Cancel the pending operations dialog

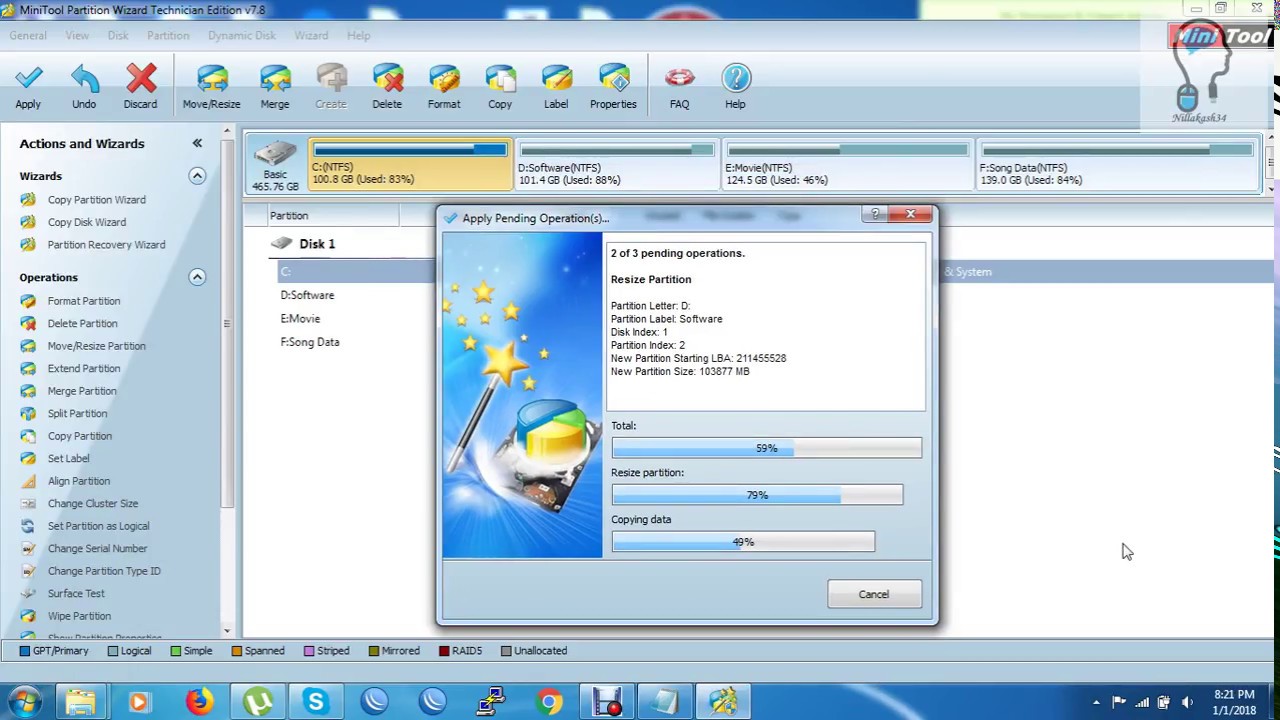874,594
